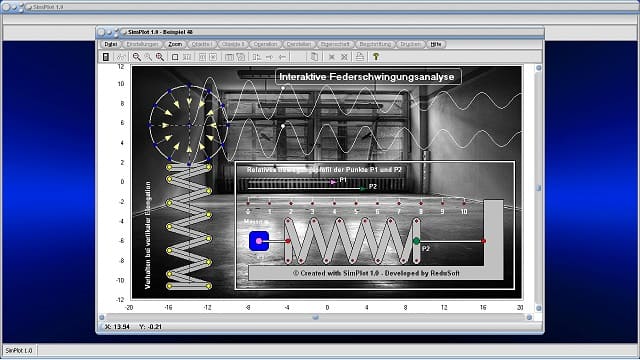The image size is (640, 360).
Task: Open the Drucken menu
Action: pyautogui.click(x=410, y=44)
